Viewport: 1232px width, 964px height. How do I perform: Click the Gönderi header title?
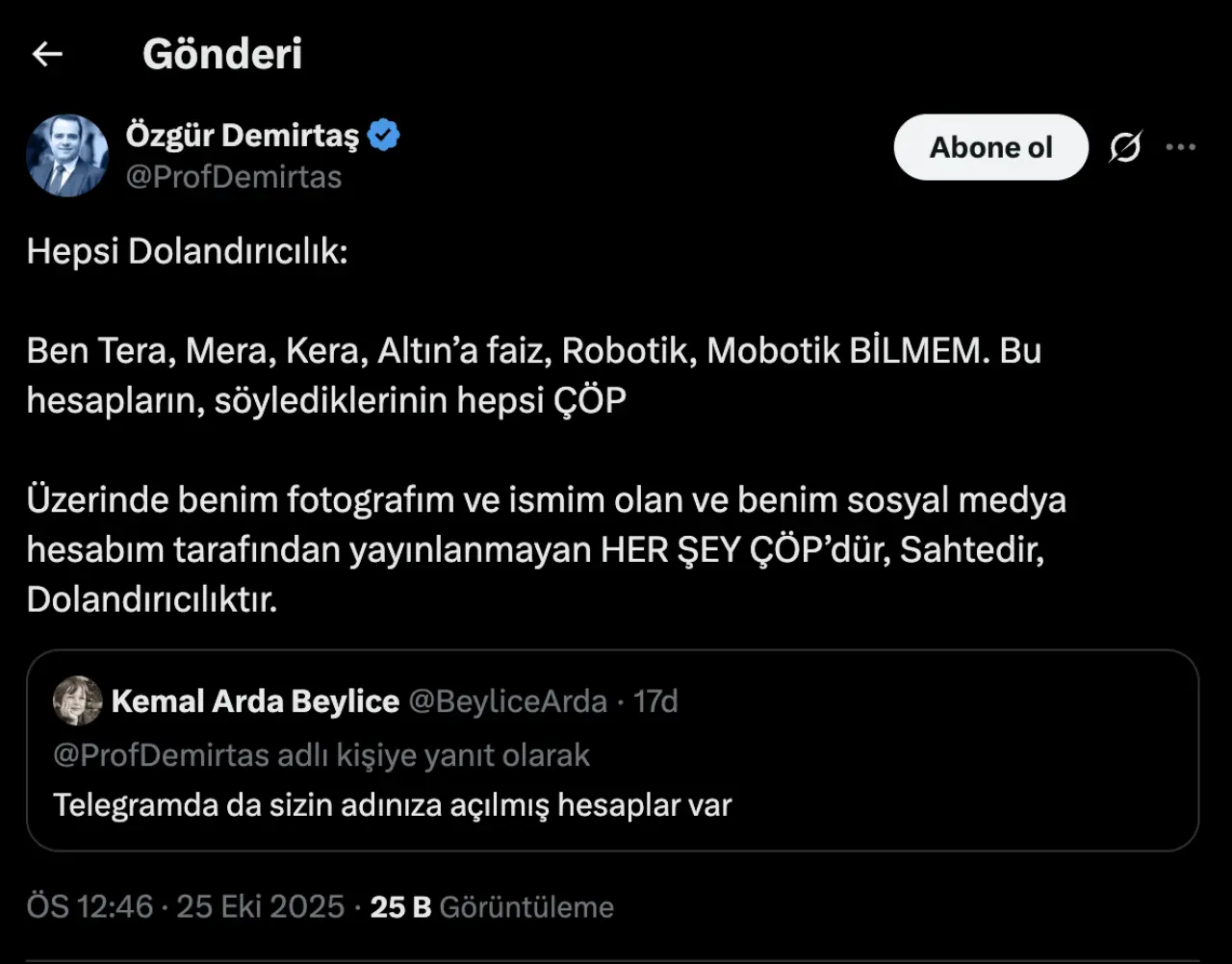[222, 54]
